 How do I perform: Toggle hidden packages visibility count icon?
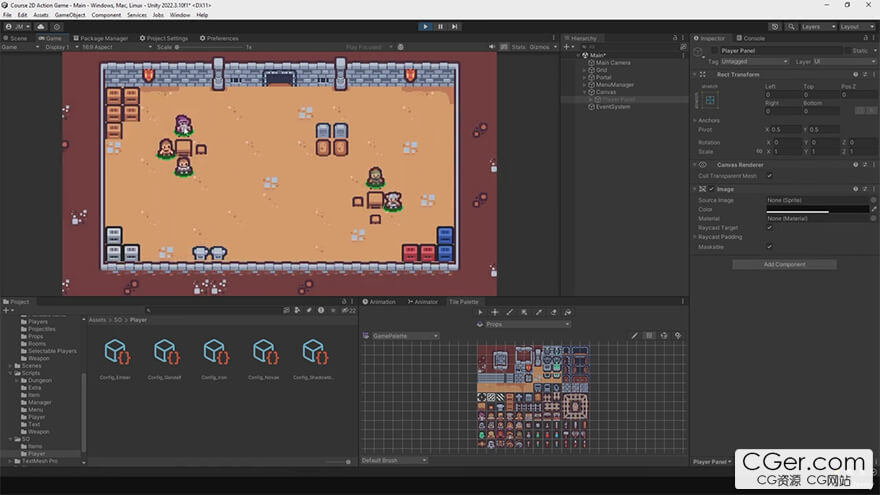click(x=349, y=310)
